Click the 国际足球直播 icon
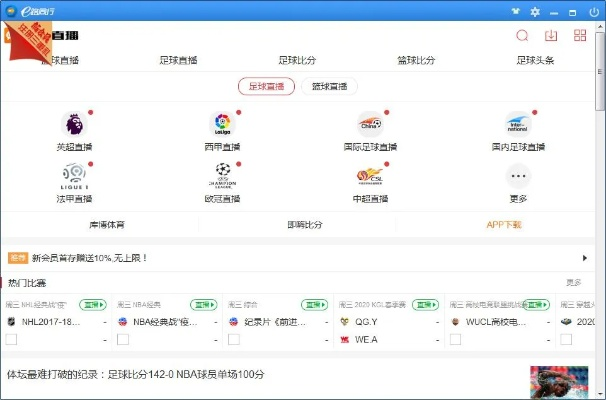The width and height of the screenshot is (606, 400). click(x=370, y=125)
